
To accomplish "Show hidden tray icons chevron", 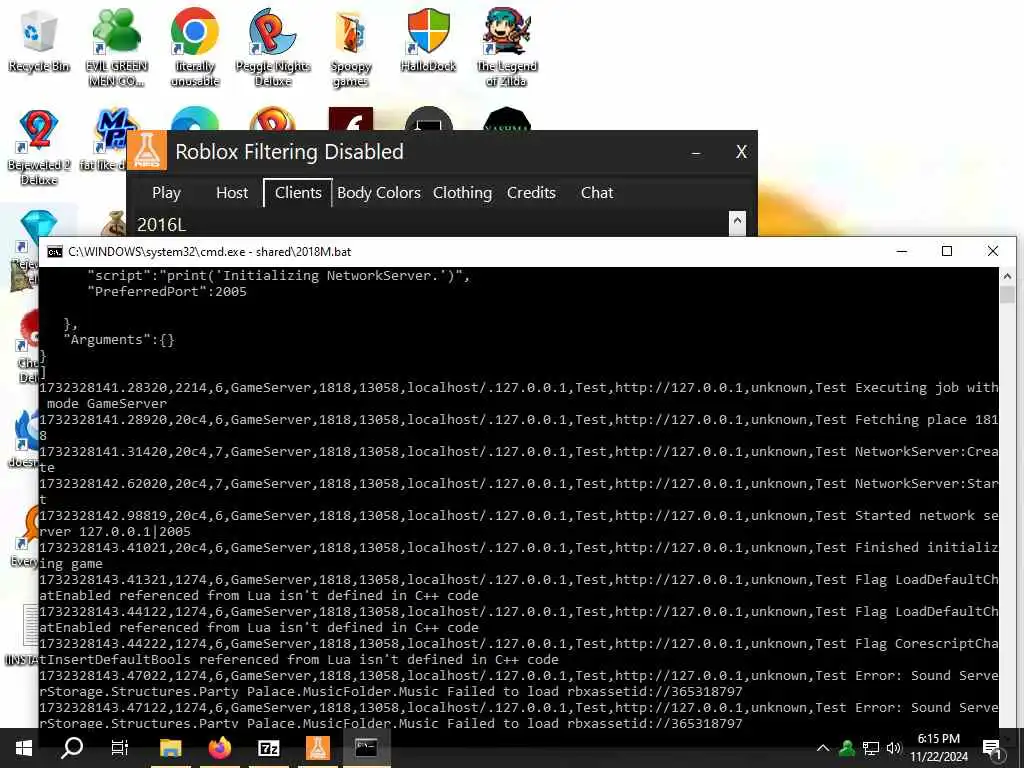I will pos(823,748).
